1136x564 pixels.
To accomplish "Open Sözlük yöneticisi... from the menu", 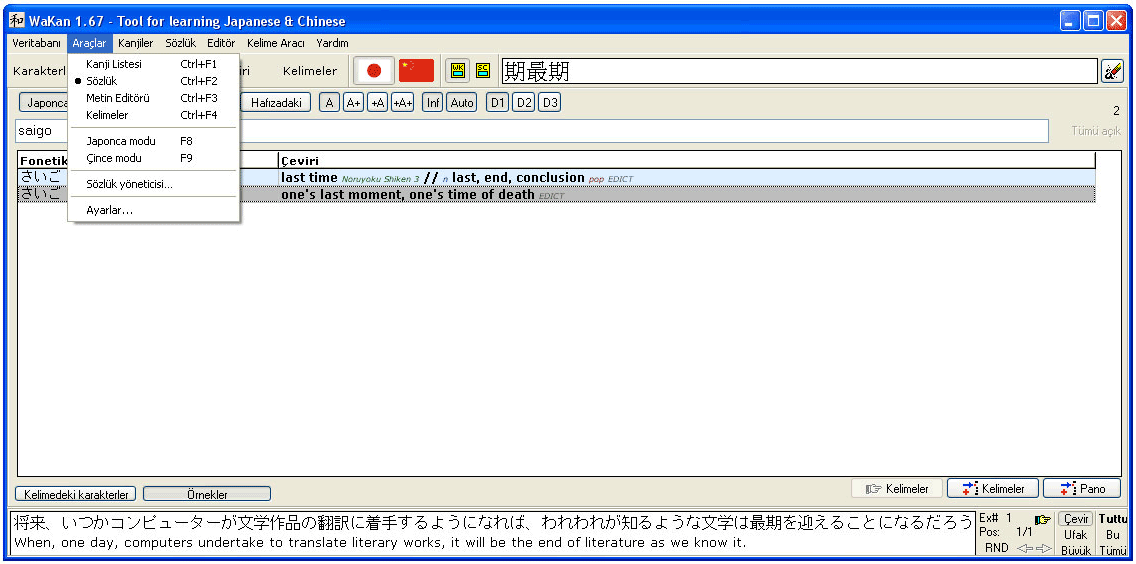I will click(x=154, y=184).
